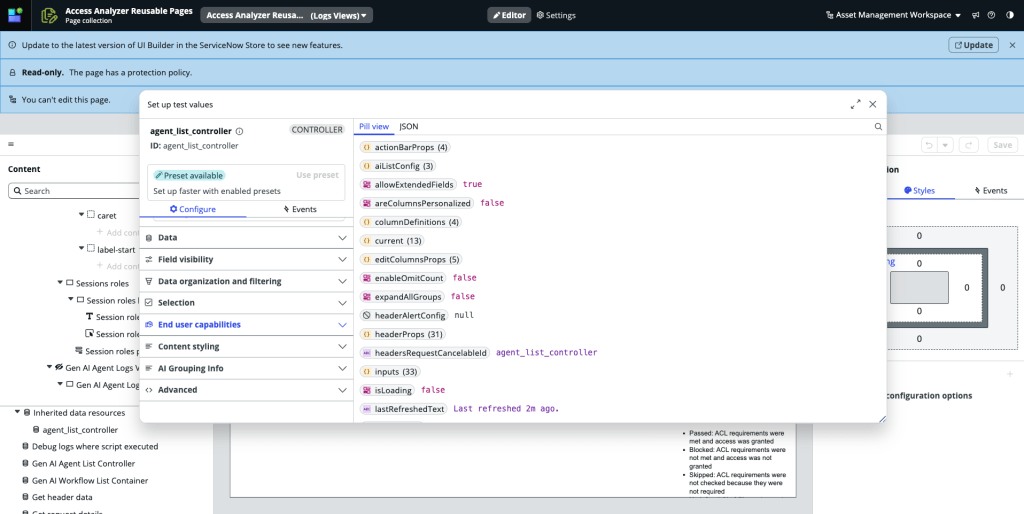Viewport: 1024px width, 514px height.
Task: Click the ServiceNow UI Builder logo
Action: [x=15, y=15]
